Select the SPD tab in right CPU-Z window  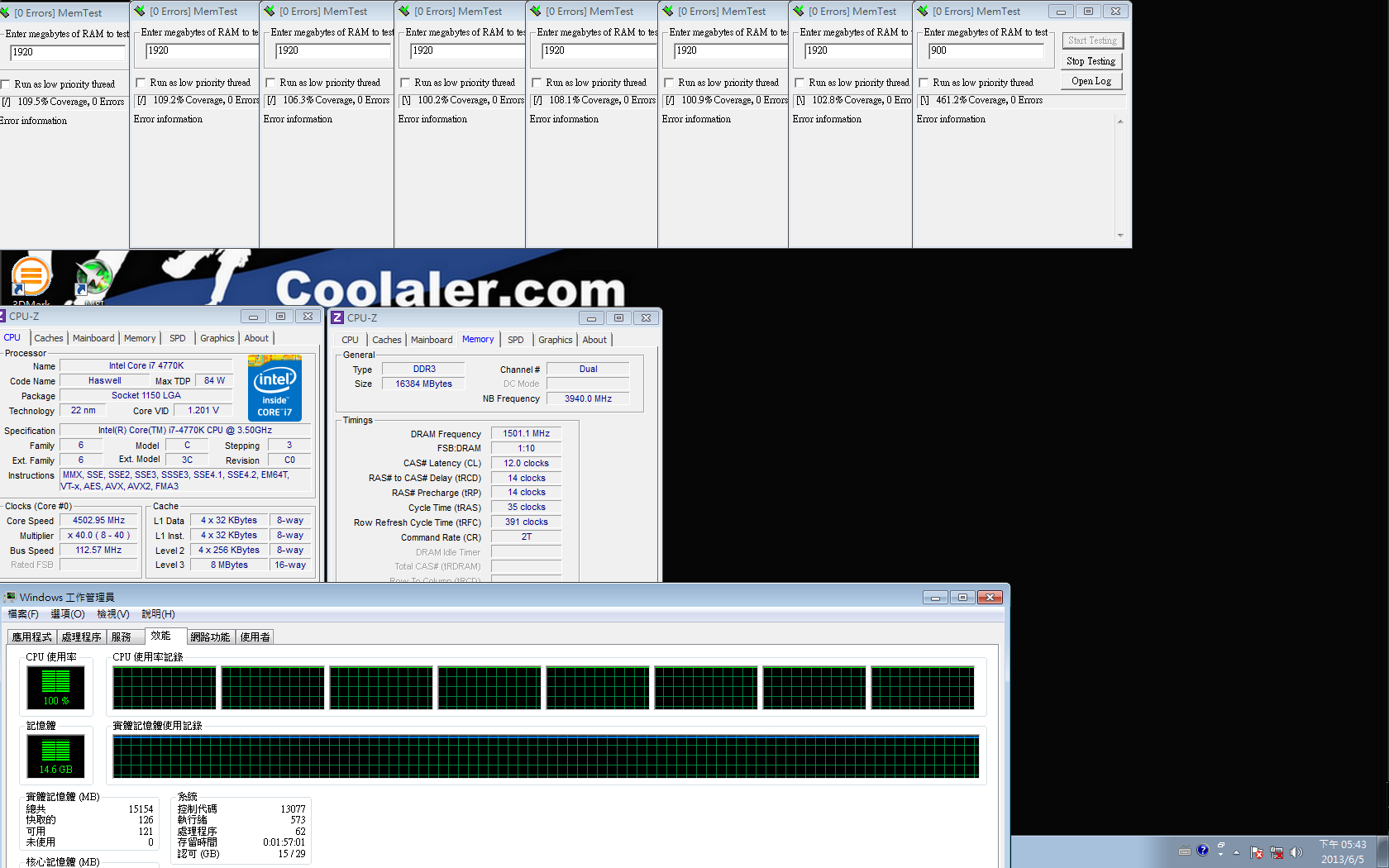click(516, 340)
